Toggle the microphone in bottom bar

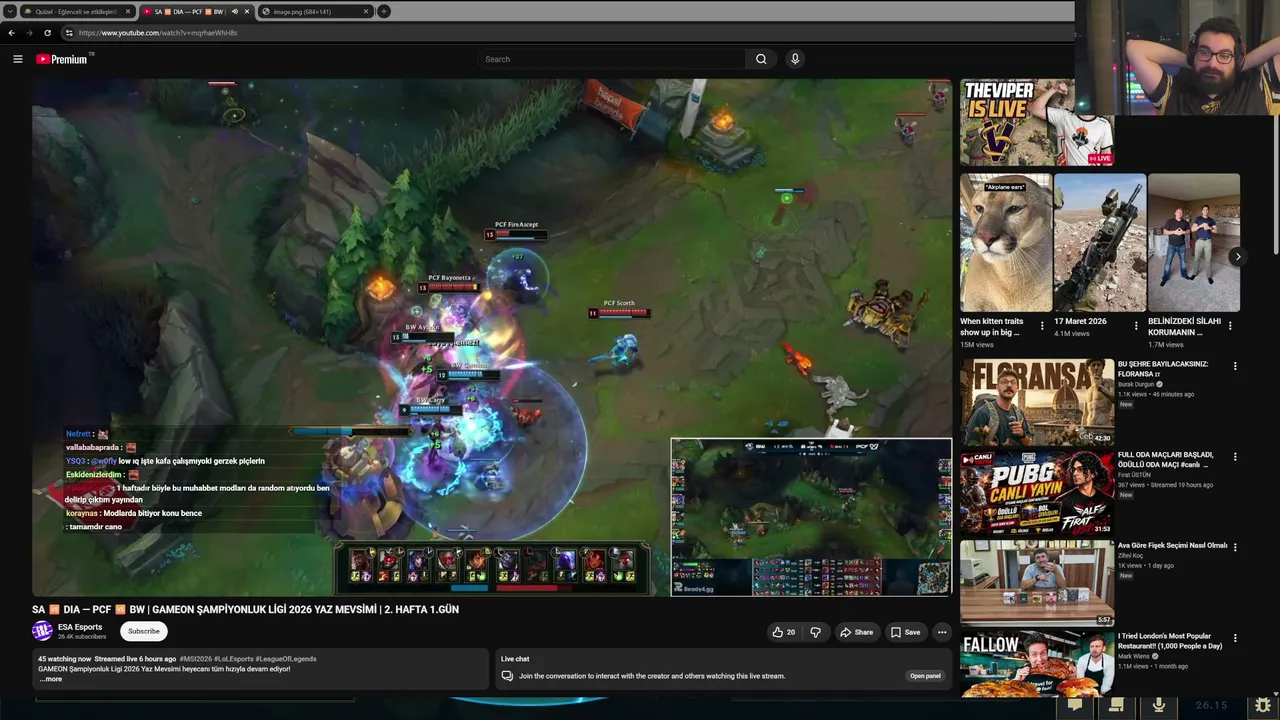(x=1159, y=705)
